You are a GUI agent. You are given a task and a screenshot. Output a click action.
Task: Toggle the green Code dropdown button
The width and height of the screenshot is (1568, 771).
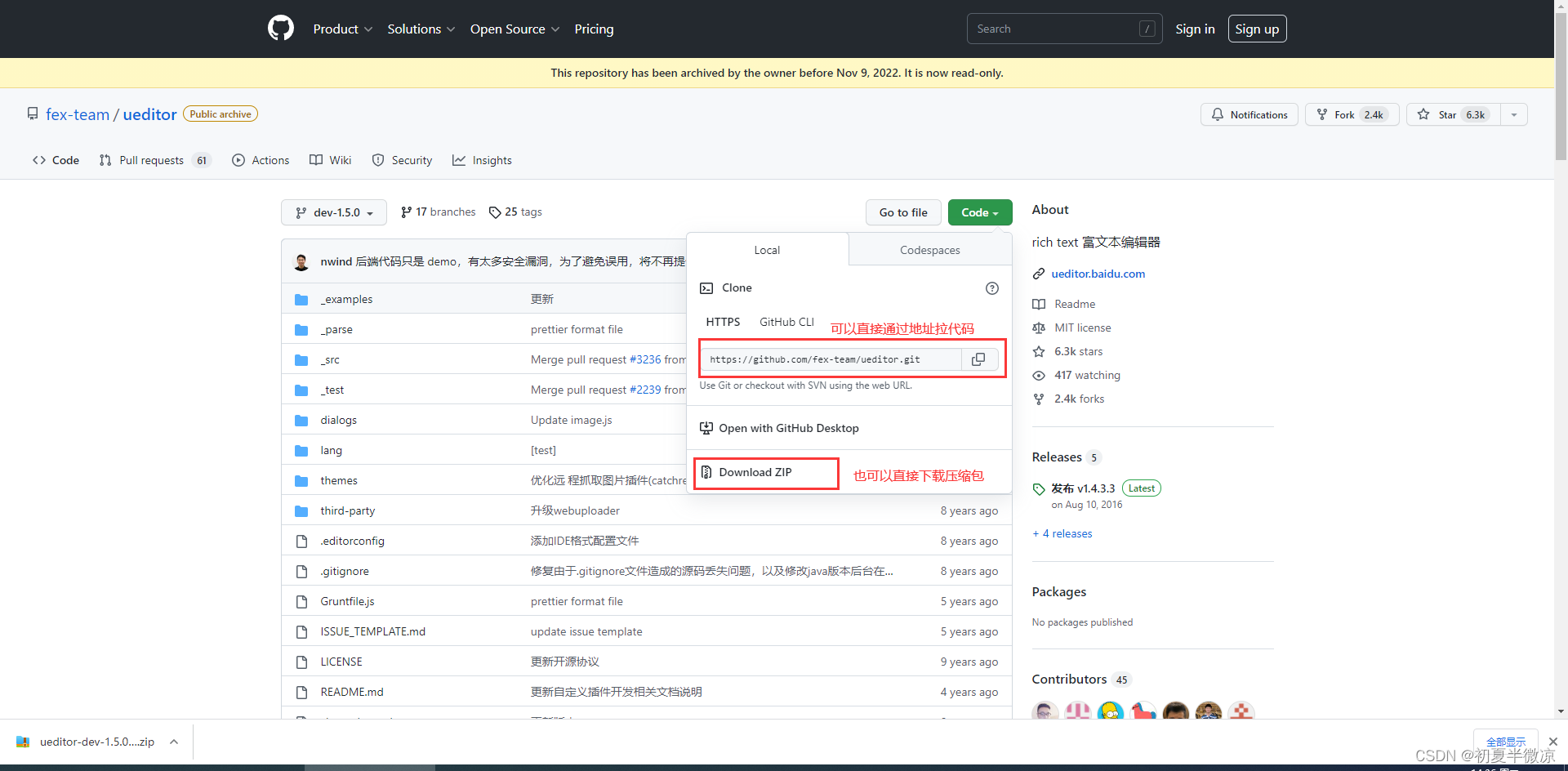pos(980,212)
